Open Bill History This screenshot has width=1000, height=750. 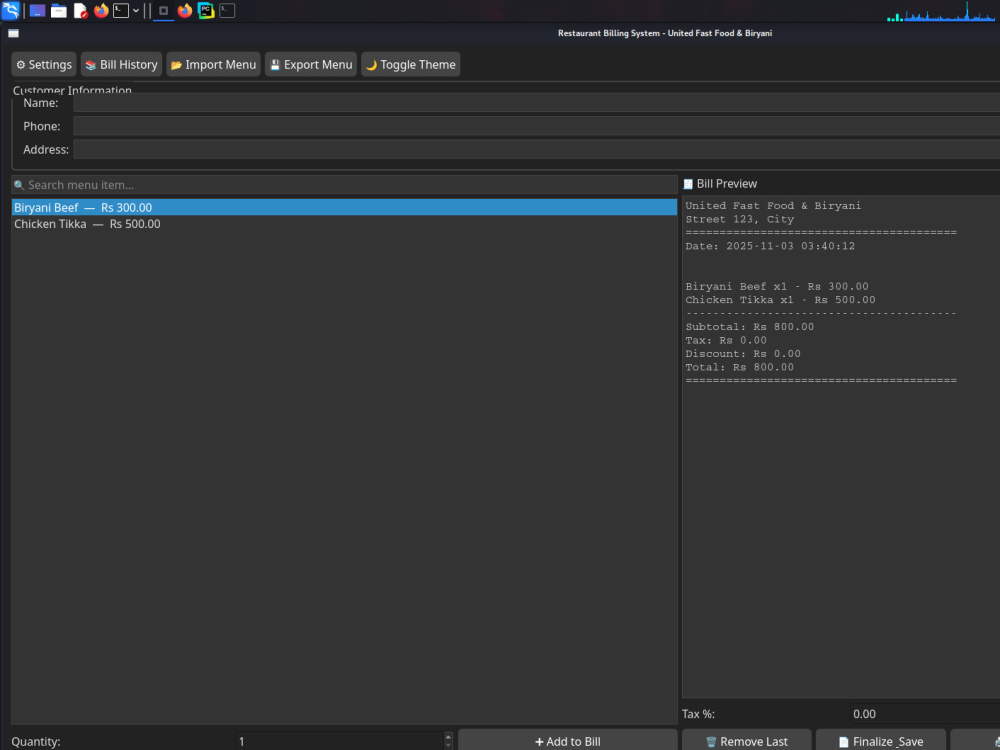(x=121, y=64)
